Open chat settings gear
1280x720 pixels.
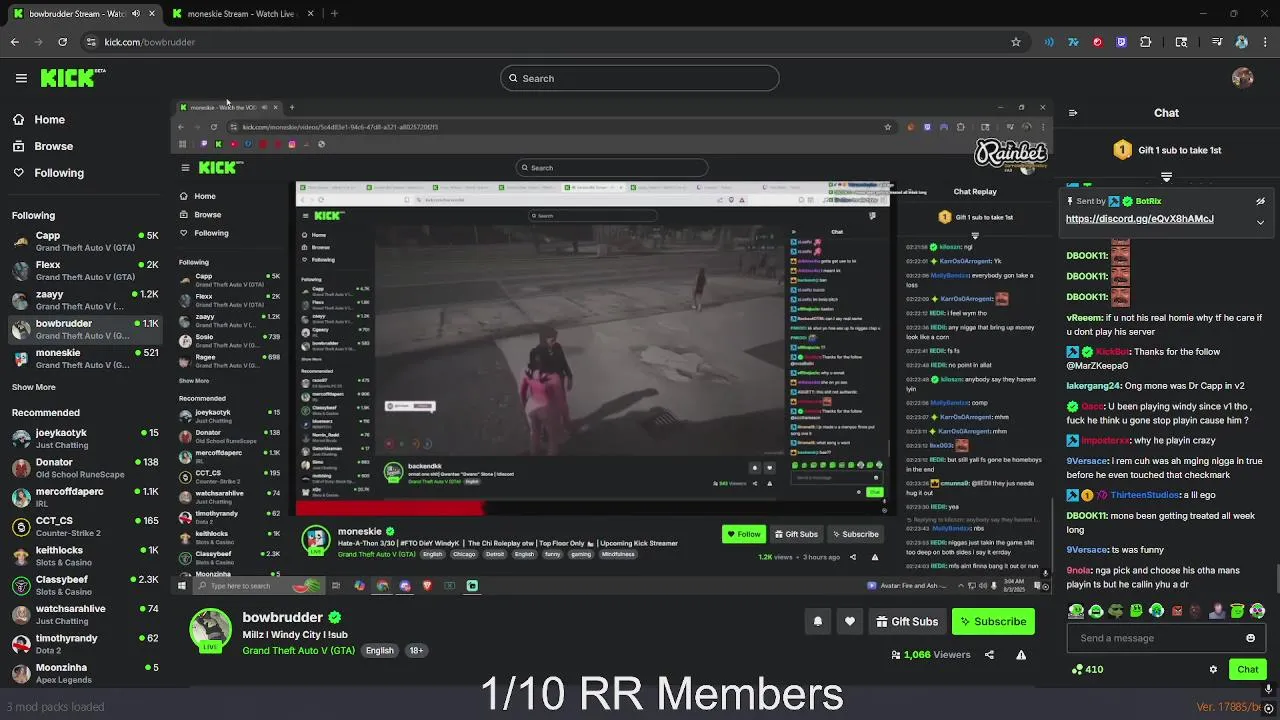click(x=1213, y=669)
